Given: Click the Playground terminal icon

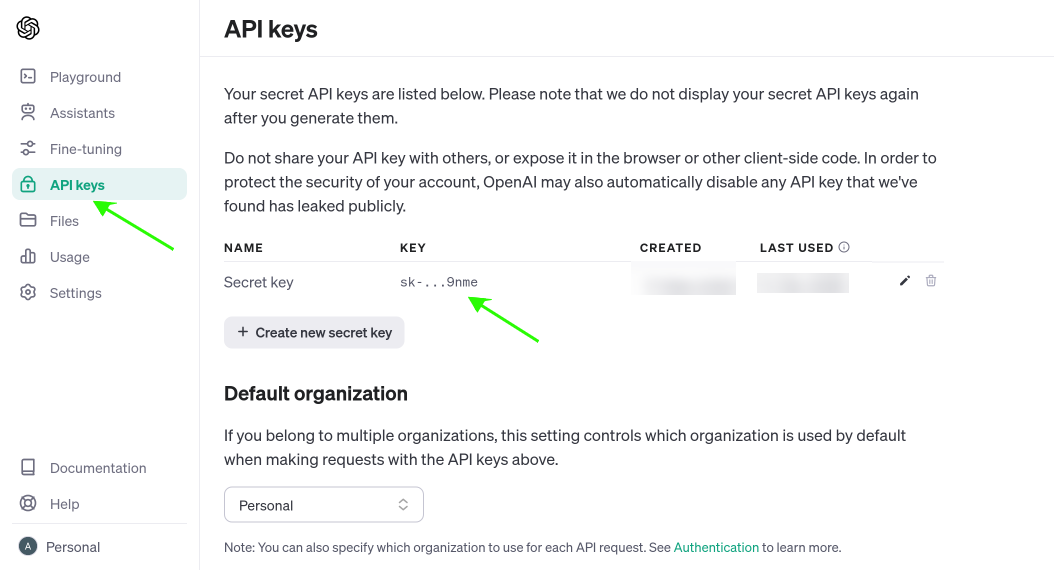Looking at the screenshot, I should pyautogui.click(x=28, y=77).
